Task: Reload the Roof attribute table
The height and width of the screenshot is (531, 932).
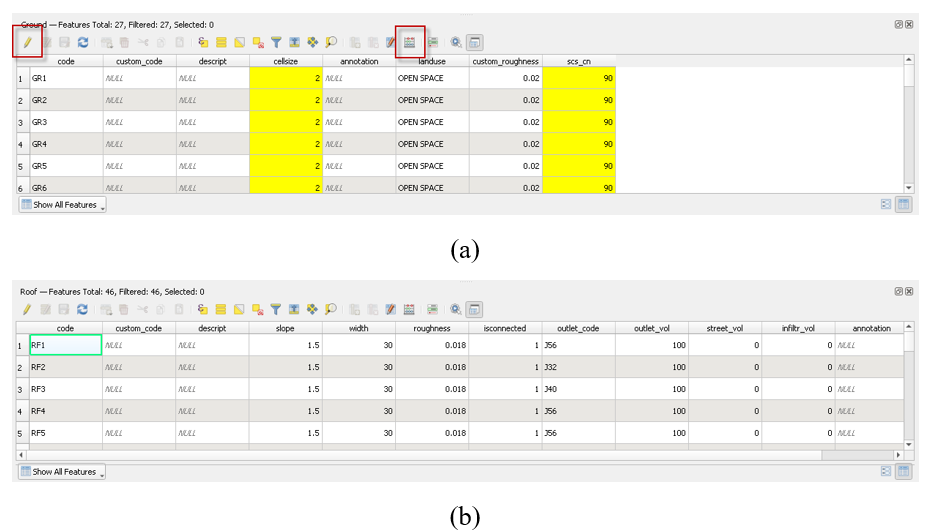Action: (82, 310)
